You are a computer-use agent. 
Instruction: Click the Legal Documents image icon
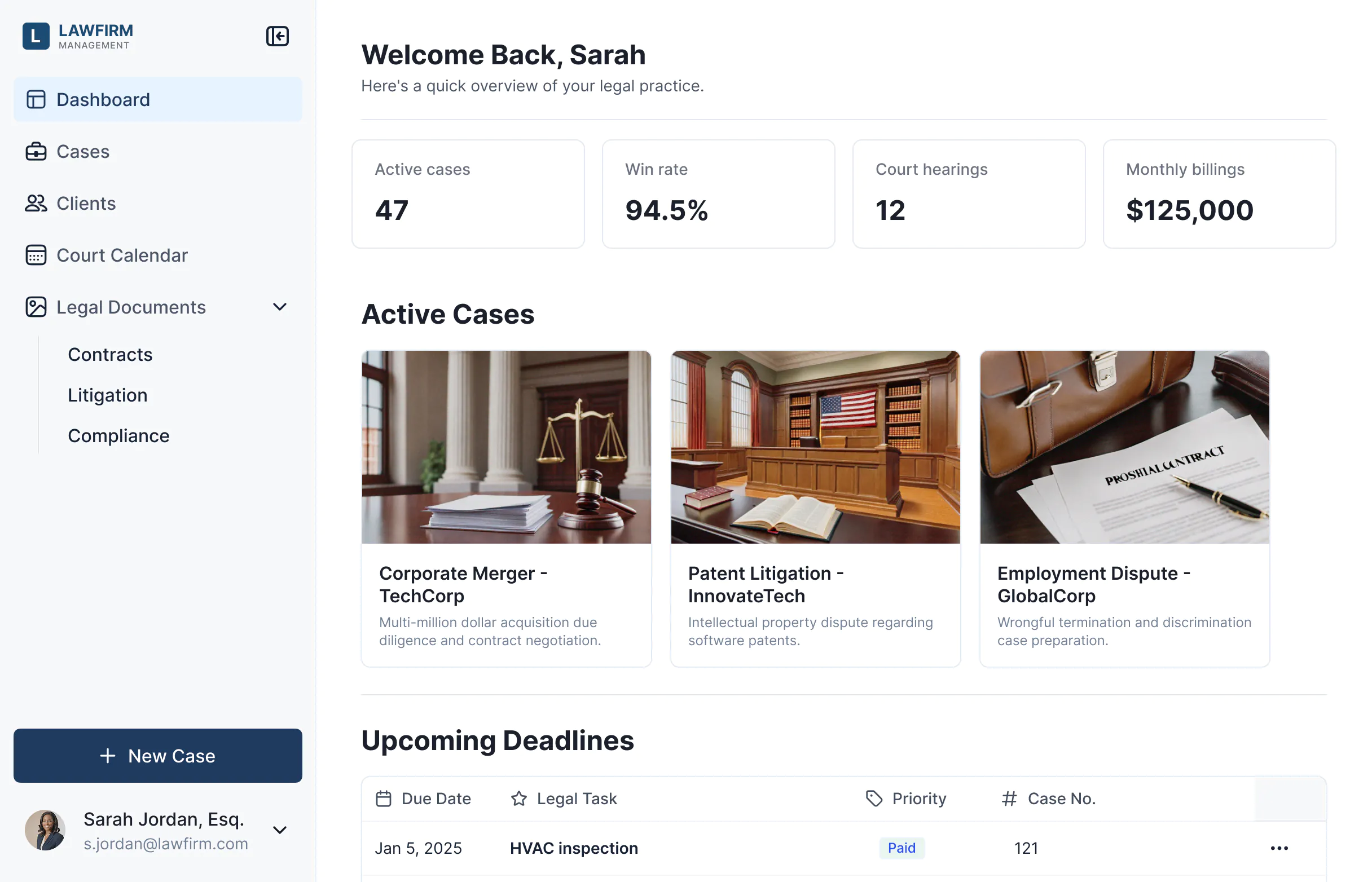[x=36, y=307]
